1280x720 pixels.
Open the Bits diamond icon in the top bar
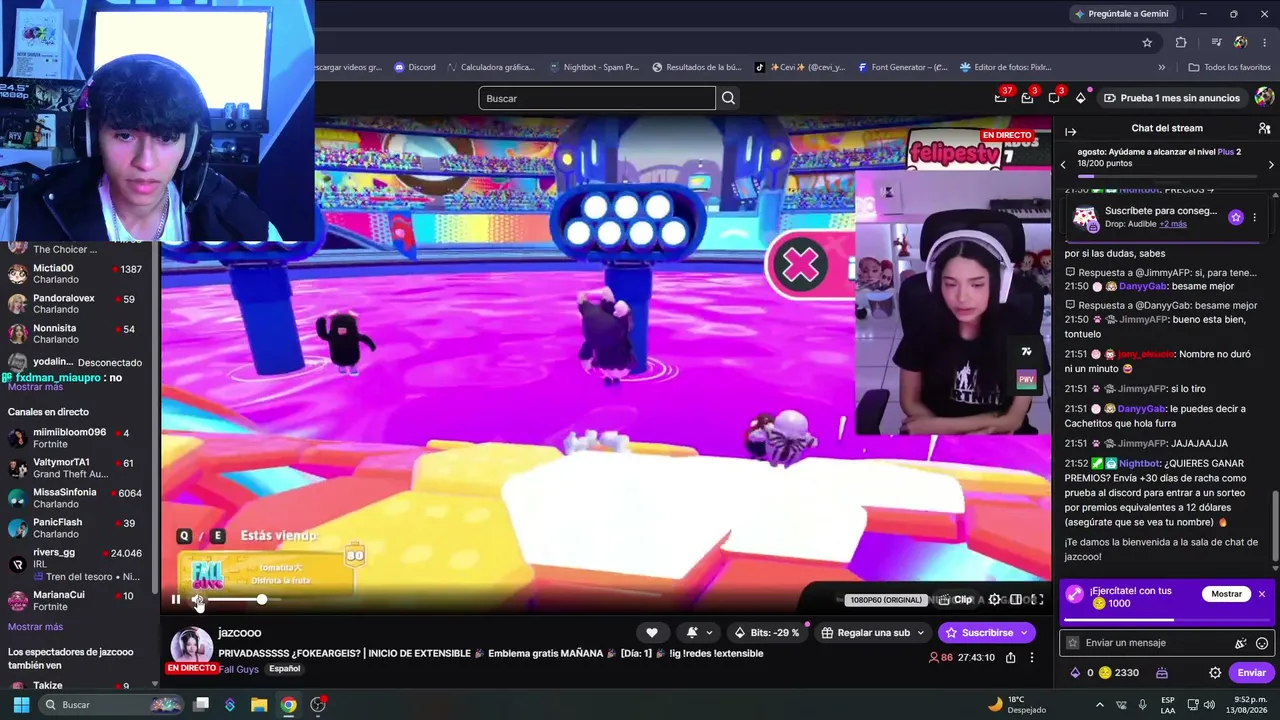click(1080, 98)
